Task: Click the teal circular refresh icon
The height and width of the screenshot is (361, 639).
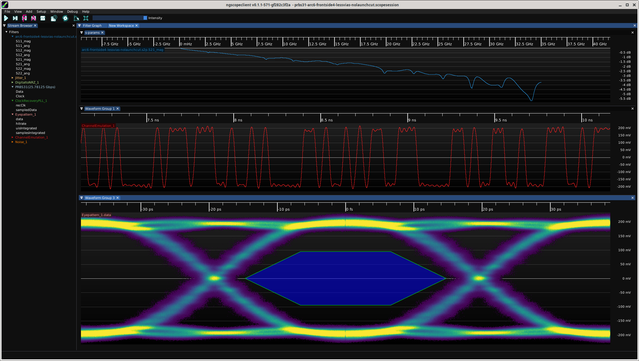Action: tap(65, 18)
